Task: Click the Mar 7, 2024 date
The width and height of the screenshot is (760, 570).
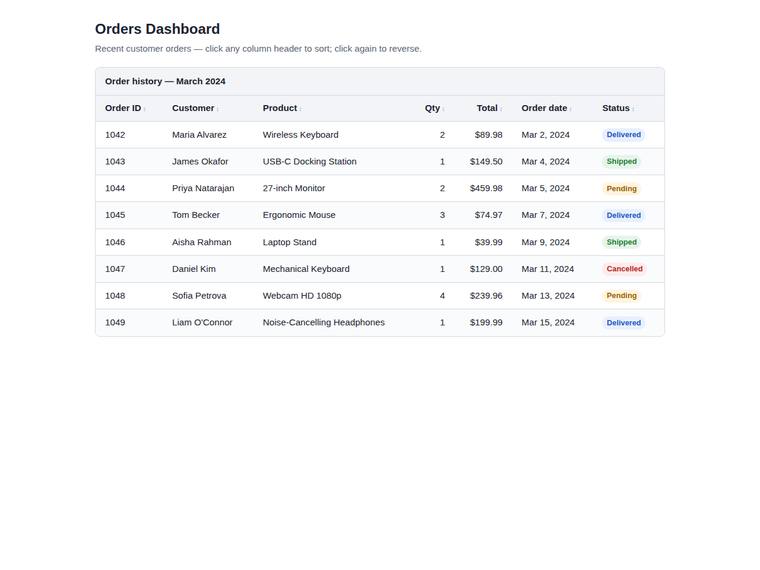Action: click(545, 215)
